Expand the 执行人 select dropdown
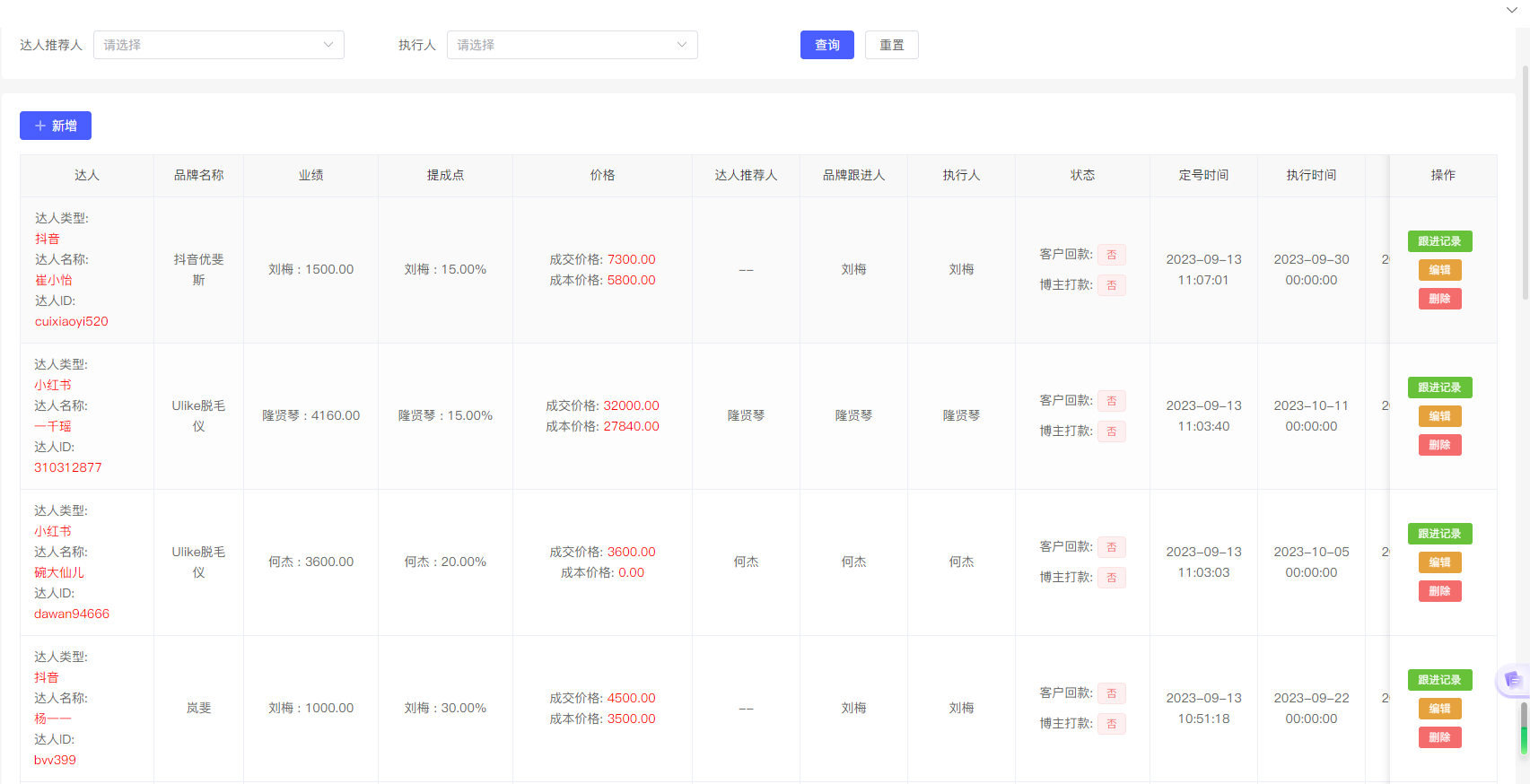Image resolution: width=1530 pixels, height=784 pixels. 572,45
